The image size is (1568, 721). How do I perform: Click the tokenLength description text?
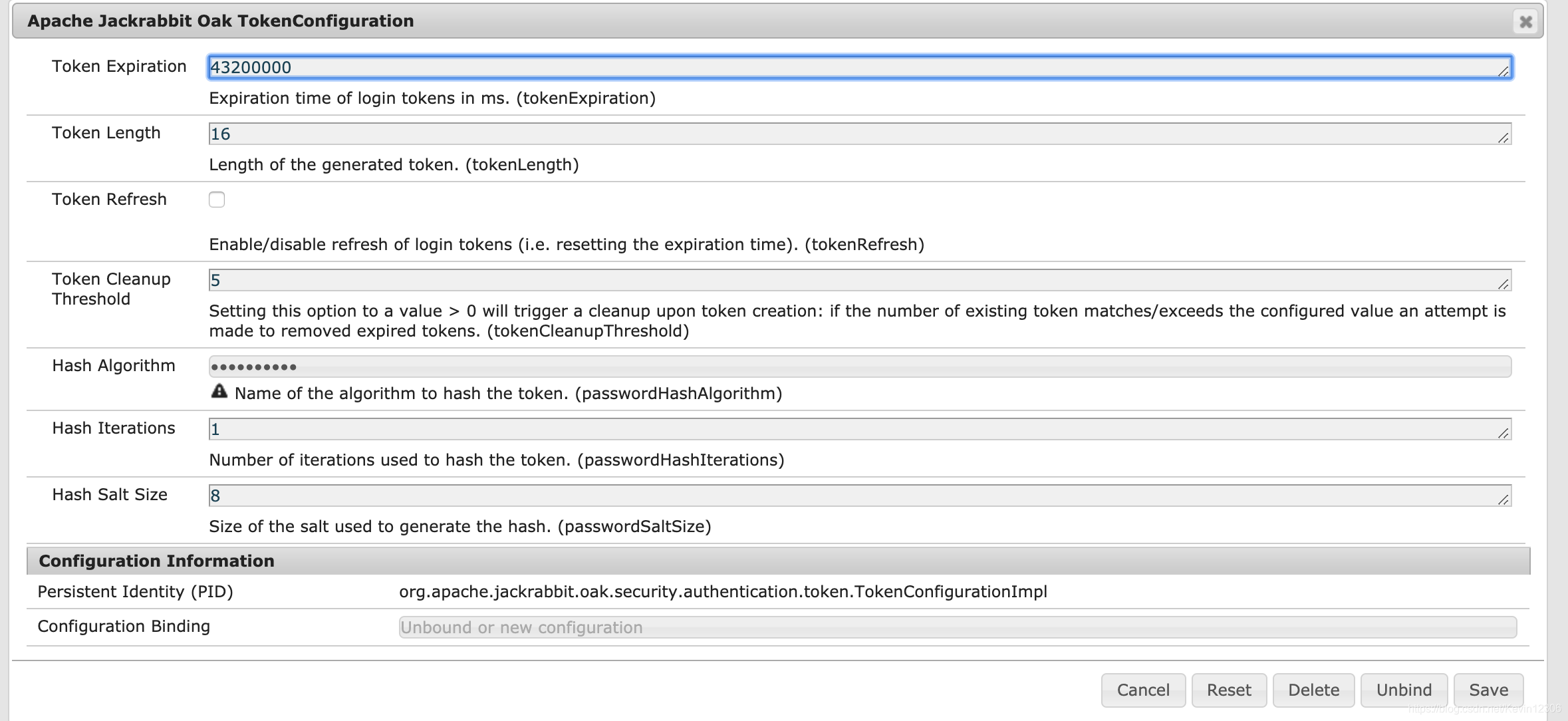click(394, 164)
